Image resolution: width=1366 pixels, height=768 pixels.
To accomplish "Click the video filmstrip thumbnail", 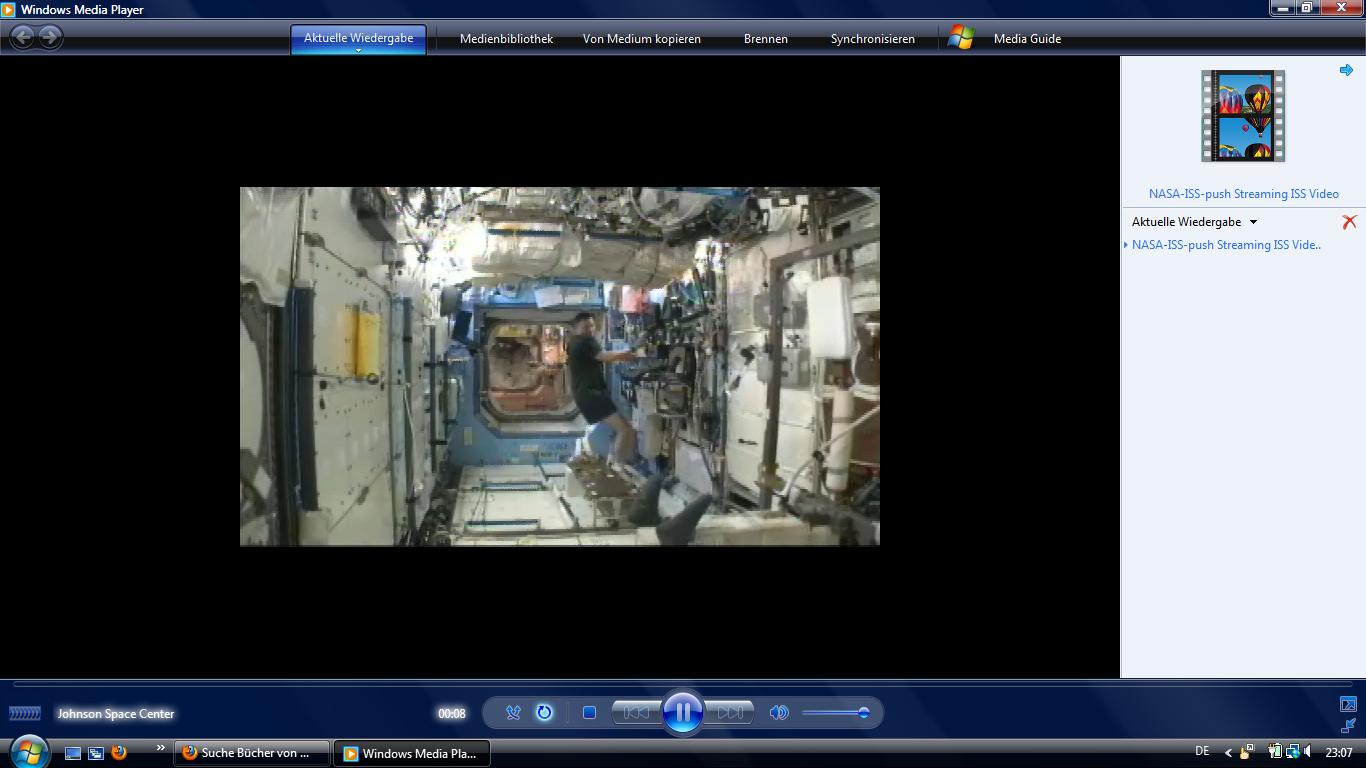I will tap(1243, 116).
